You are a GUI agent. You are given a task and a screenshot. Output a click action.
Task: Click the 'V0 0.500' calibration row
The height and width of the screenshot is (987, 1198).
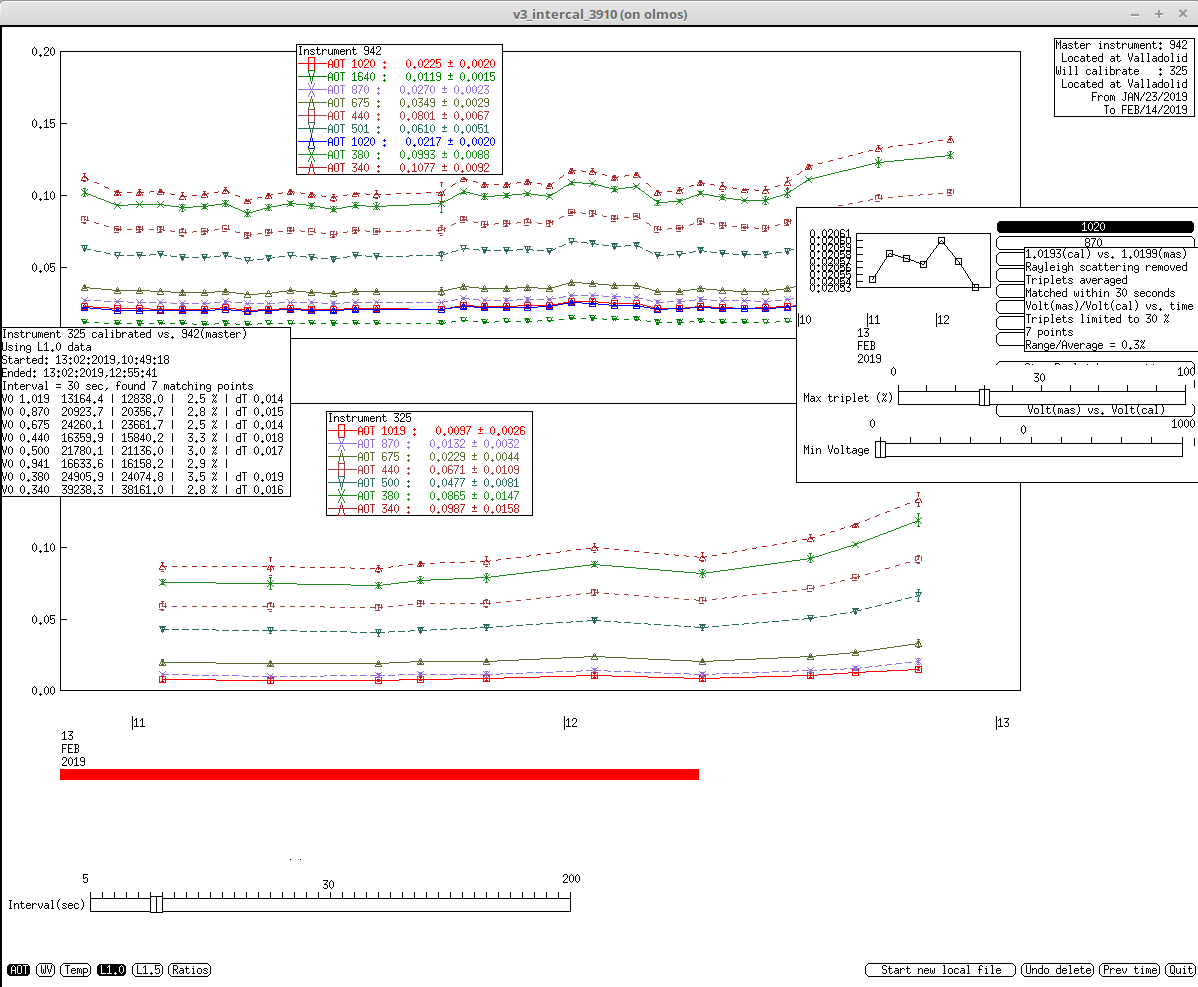coord(143,451)
